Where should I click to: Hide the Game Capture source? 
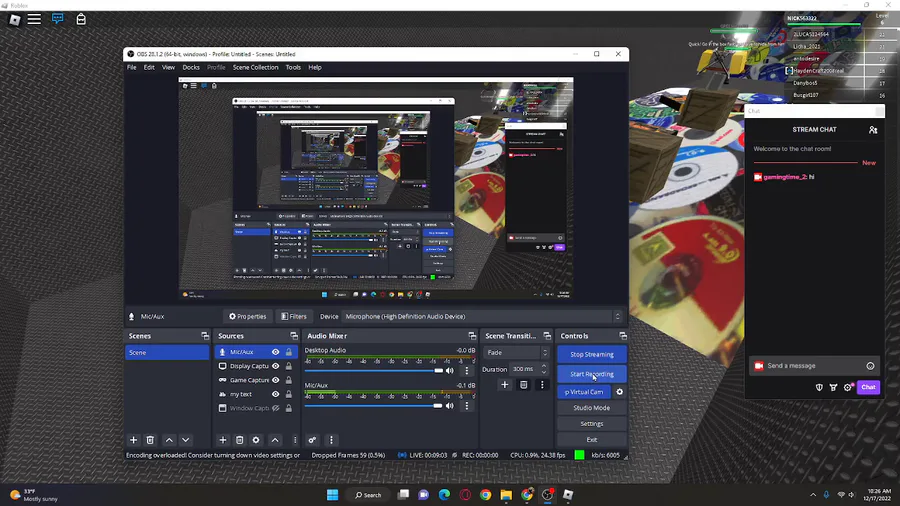[x=276, y=380]
